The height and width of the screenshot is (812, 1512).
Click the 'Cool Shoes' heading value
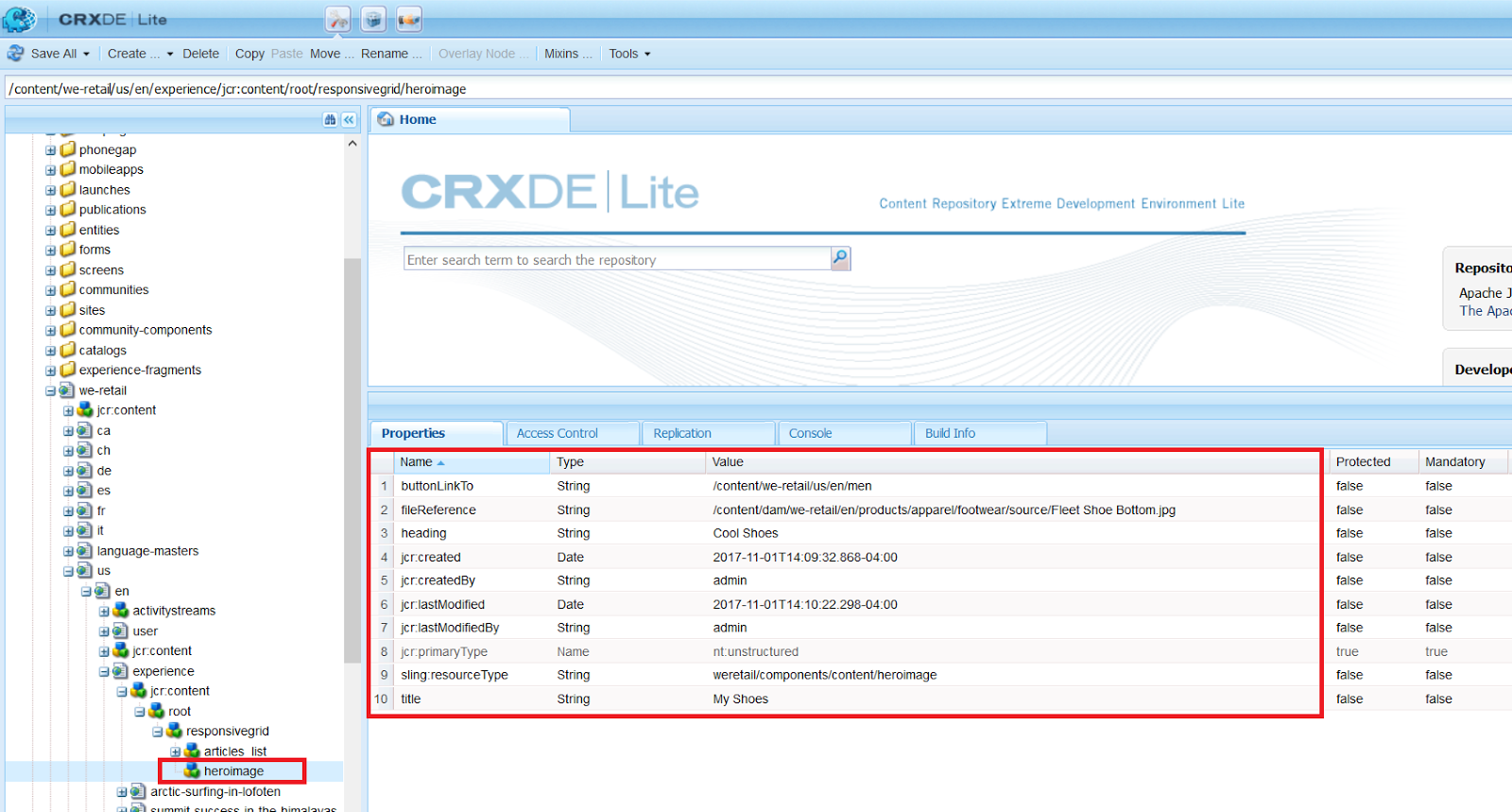pyautogui.click(x=746, y=533)
